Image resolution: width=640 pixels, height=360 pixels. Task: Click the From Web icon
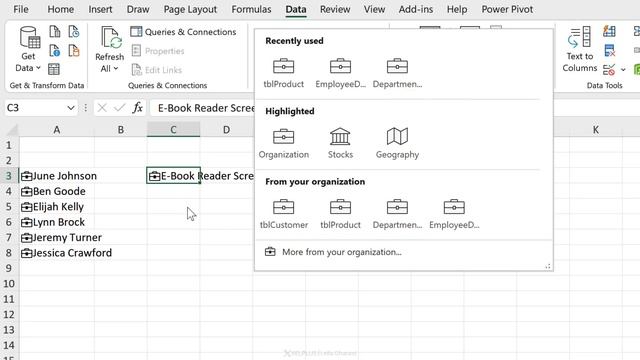tap(54, 51)
